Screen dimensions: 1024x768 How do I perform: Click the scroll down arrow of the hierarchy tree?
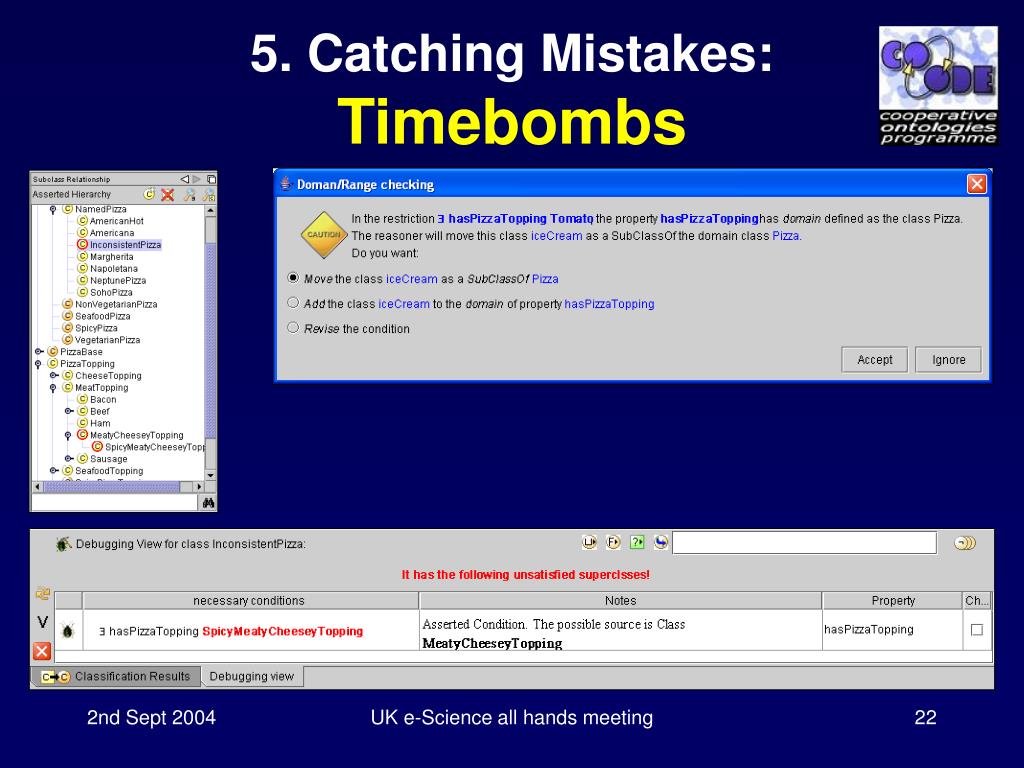pyautogui.click(x=210, y=475)
